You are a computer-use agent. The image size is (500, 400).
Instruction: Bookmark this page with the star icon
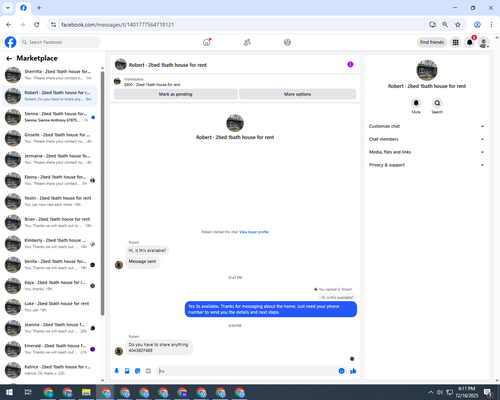point(458,25)
